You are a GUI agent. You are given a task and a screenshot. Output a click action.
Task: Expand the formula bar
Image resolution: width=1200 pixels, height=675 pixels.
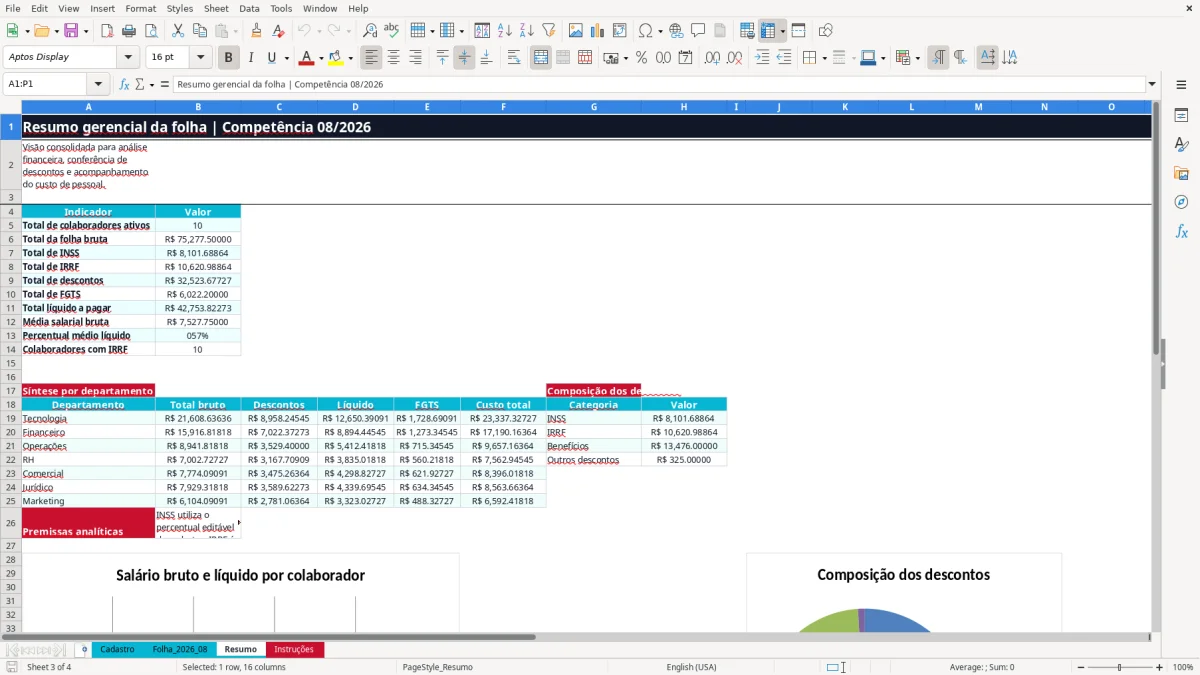(x=1152, y=84)
